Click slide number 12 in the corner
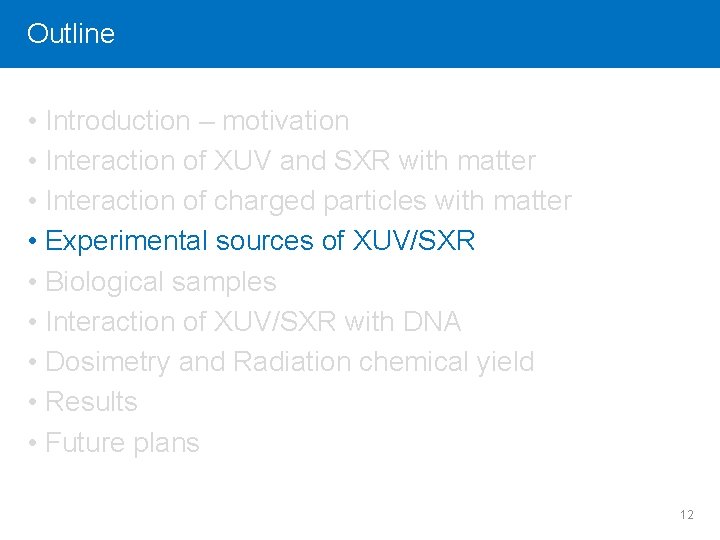The height and width of the screenshot is (540, 720). pyautogui.click(x=686, y=515)
